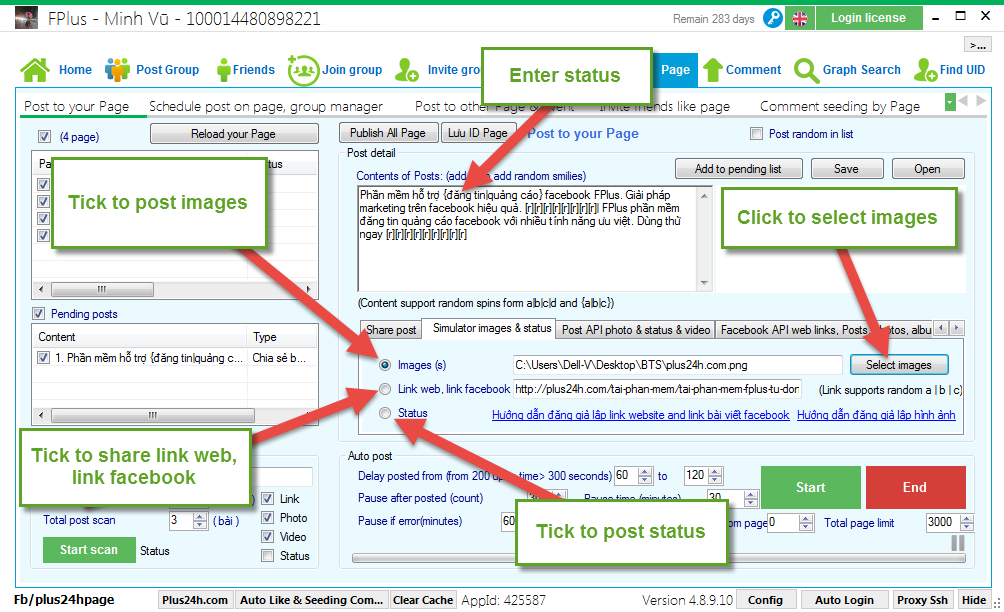Click the Save button
This screenshot has height=612, width=1004.
846,169
